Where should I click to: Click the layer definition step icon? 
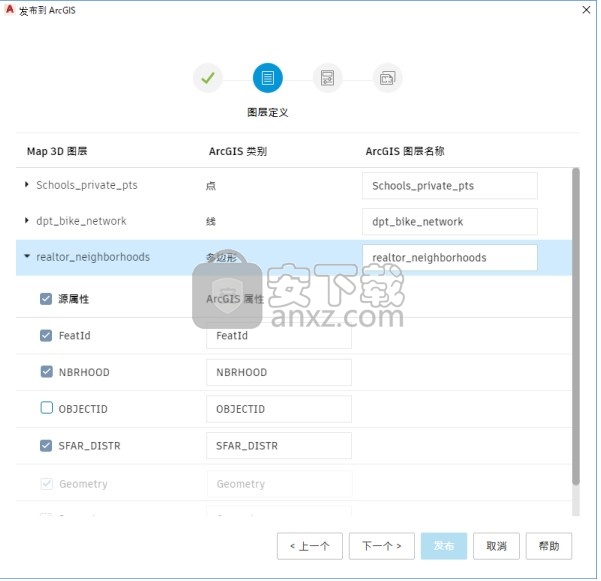coord(268,78)
